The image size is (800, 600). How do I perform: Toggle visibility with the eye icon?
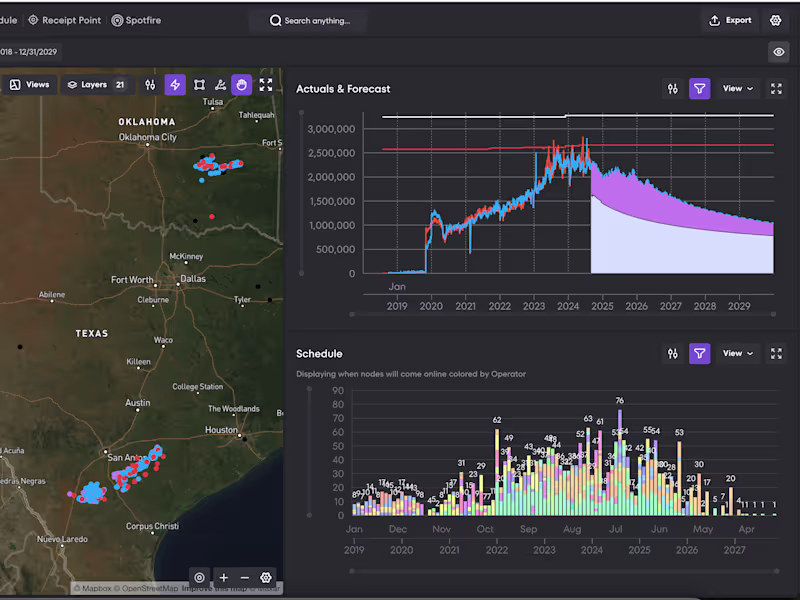coord(779,52)
